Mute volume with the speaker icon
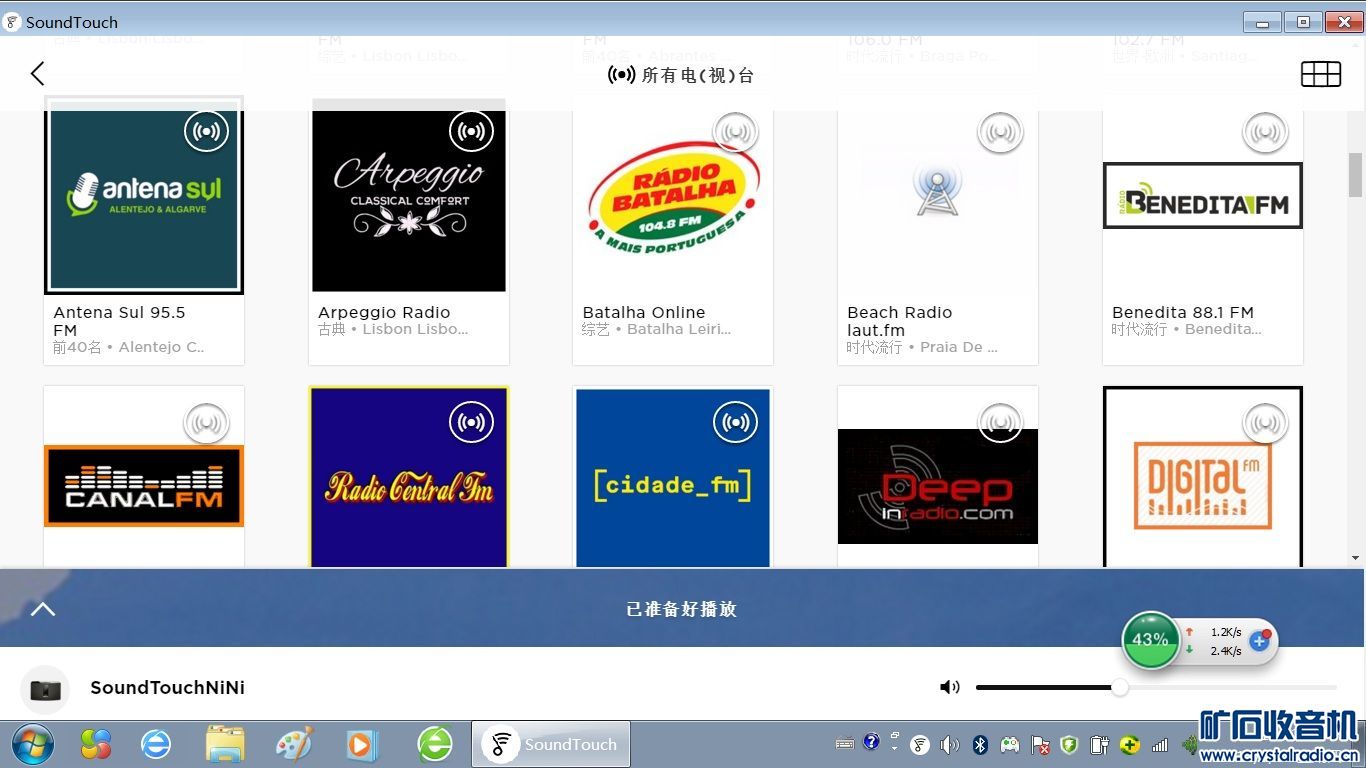The height and width of the screenshot is (768, 1366). click(949, 687)
